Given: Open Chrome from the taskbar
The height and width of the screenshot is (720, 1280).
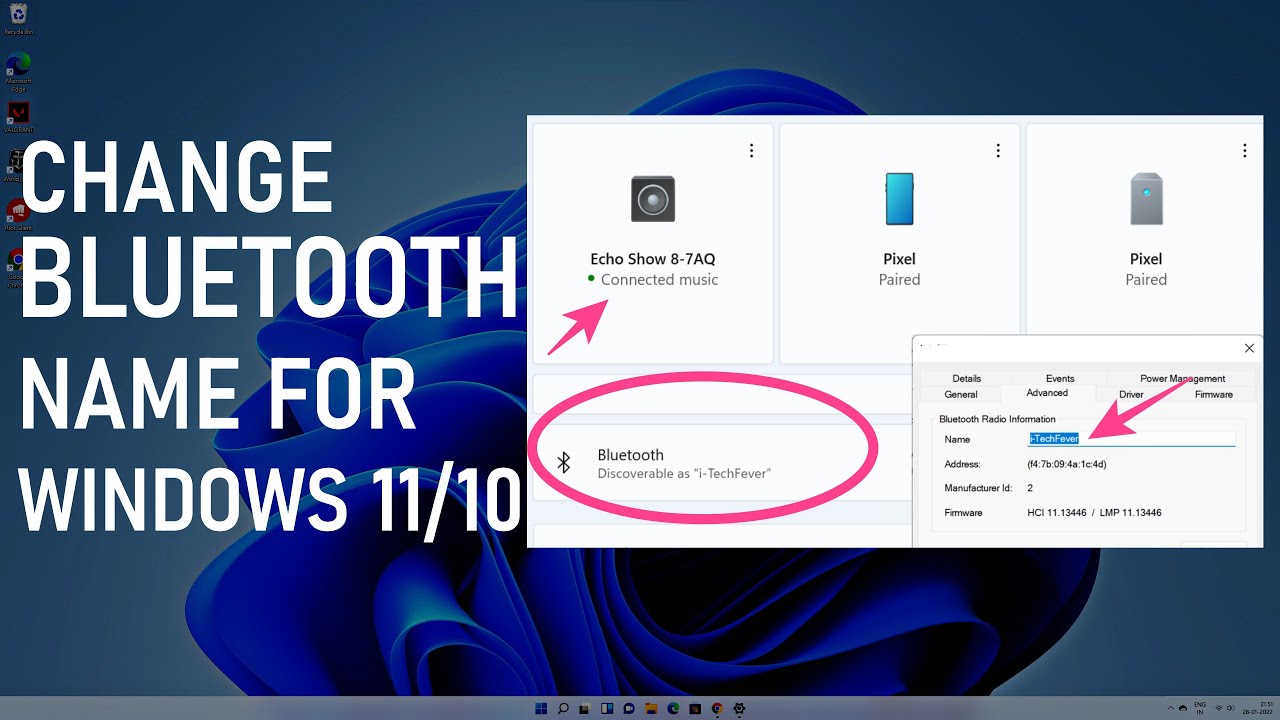Looking at the screenshot, I should click(717, 708).
